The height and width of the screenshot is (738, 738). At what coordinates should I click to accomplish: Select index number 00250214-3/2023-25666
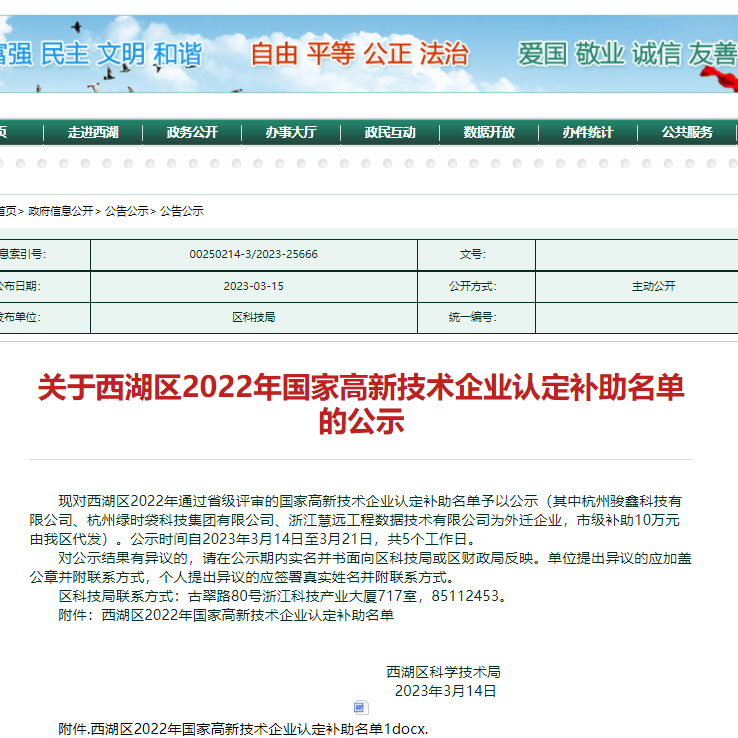point(254,255)
